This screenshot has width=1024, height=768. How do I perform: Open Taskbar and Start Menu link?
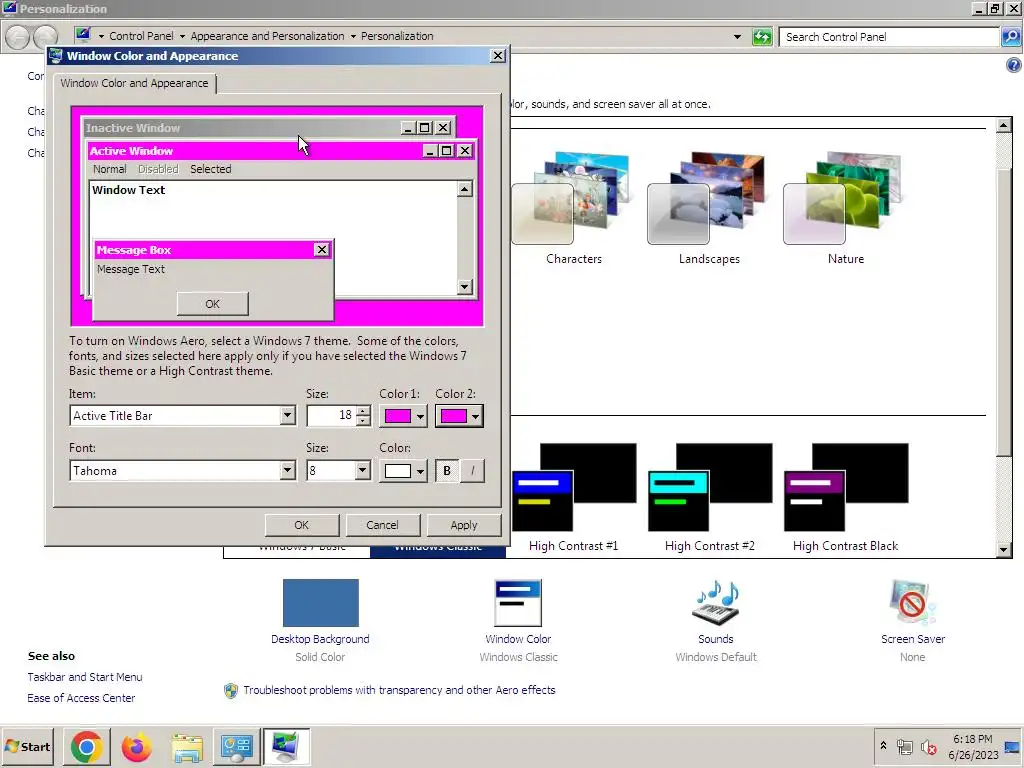click(85, 677)
